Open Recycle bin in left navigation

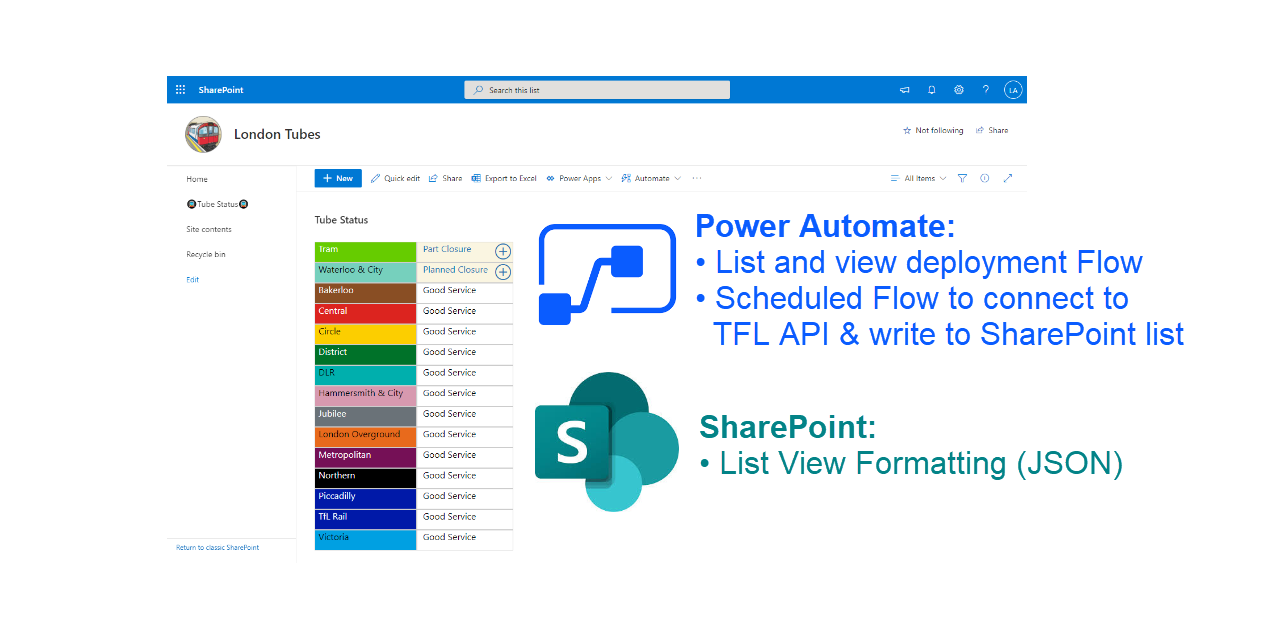point(206,254)
